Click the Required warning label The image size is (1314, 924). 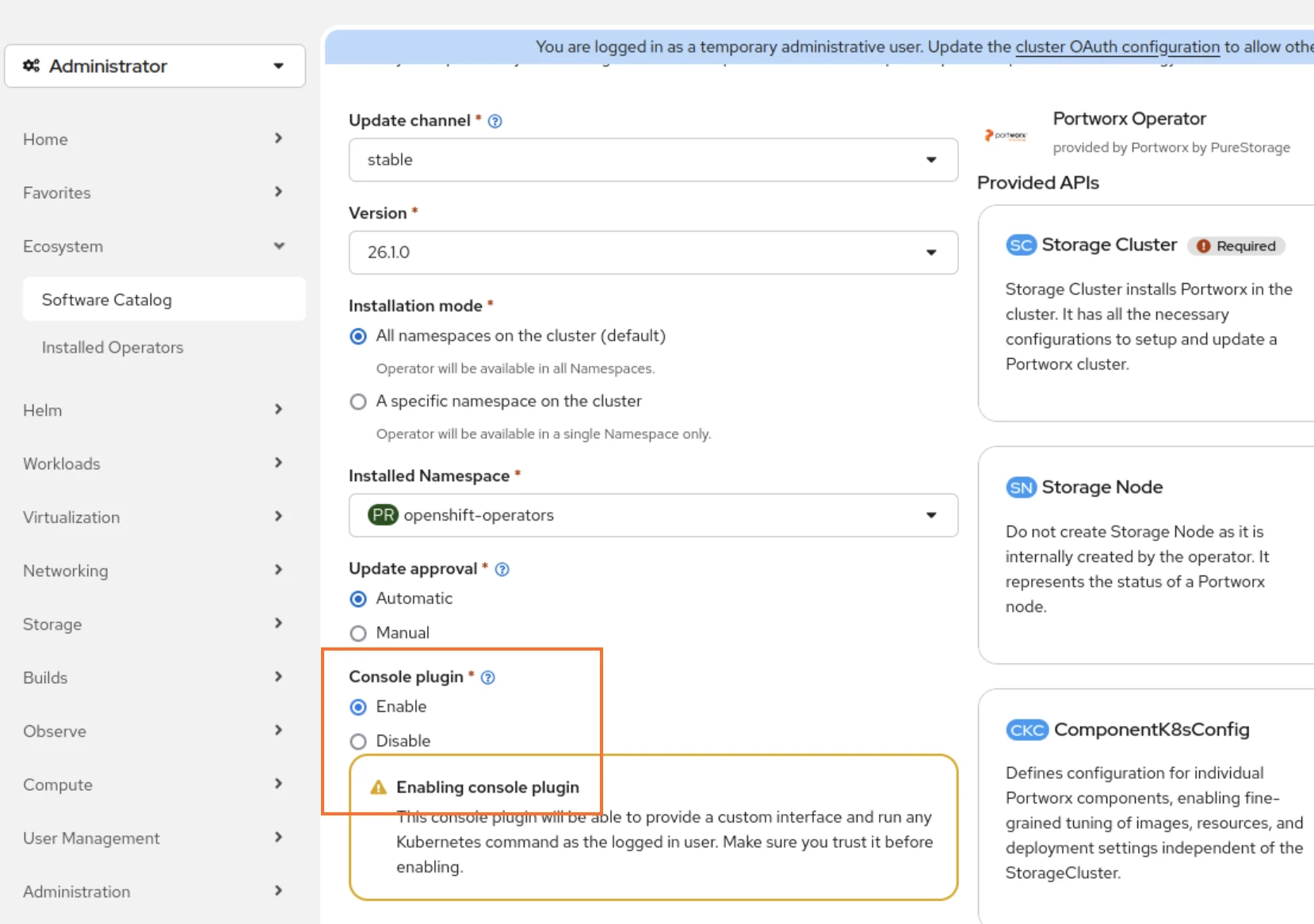point(1236,246)
